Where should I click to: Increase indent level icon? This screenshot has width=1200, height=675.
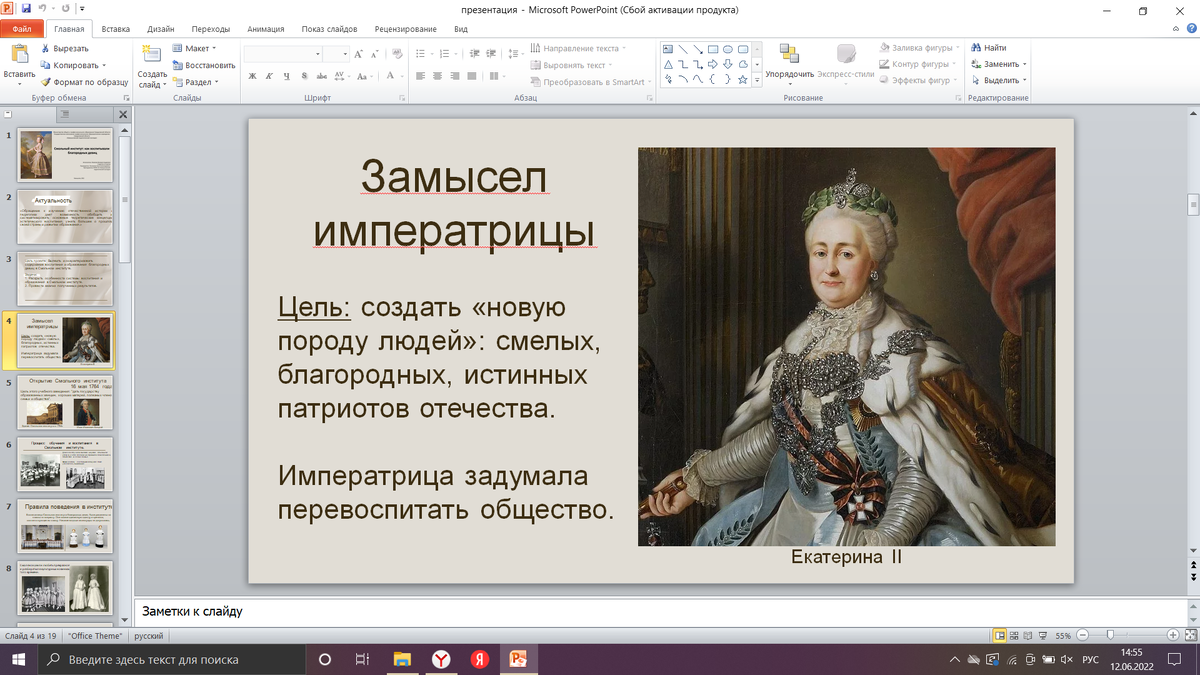[489, 54]
